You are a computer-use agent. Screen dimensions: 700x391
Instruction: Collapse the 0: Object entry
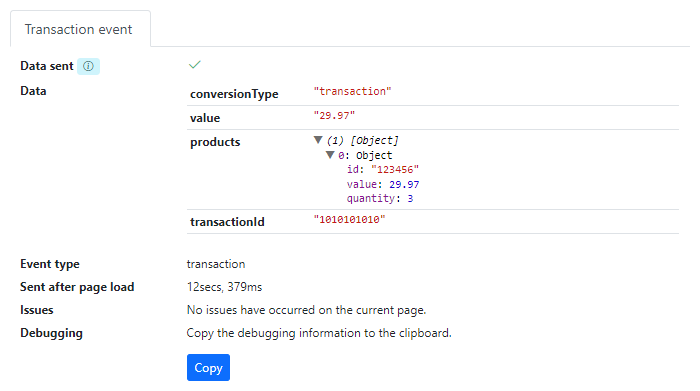(330, 155)
